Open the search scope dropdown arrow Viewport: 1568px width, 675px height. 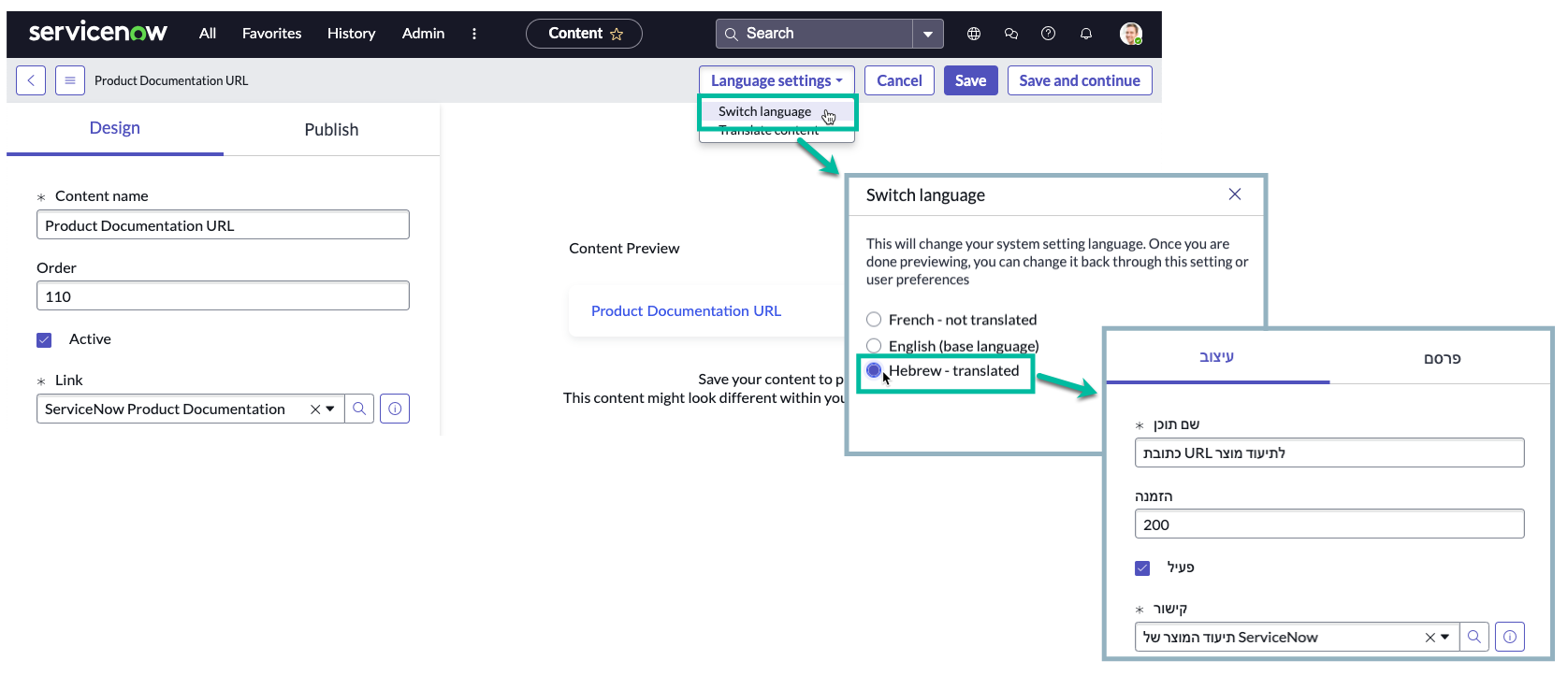pos(928,34)
